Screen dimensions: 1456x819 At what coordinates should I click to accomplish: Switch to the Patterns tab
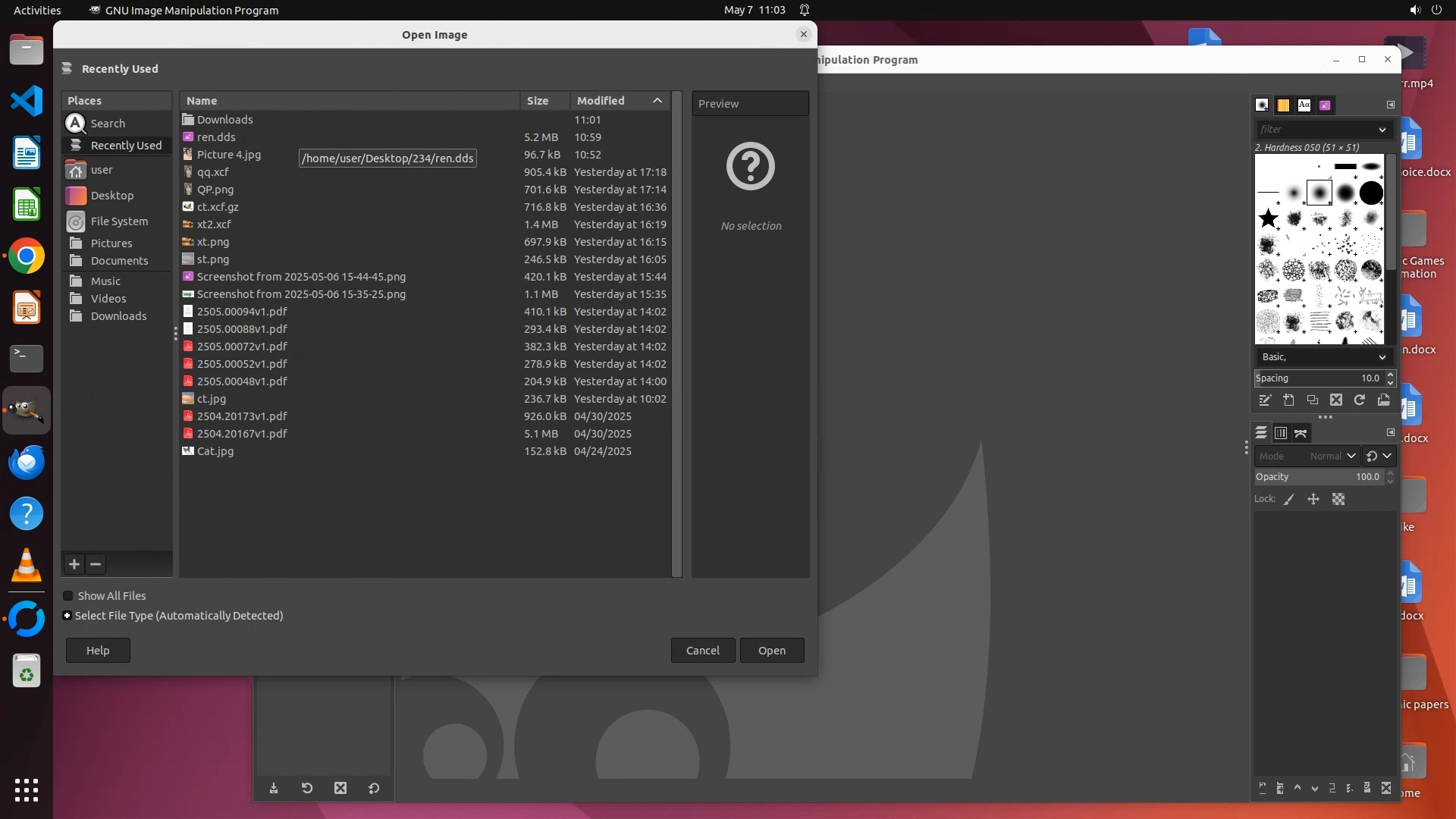click(1283, 105)
